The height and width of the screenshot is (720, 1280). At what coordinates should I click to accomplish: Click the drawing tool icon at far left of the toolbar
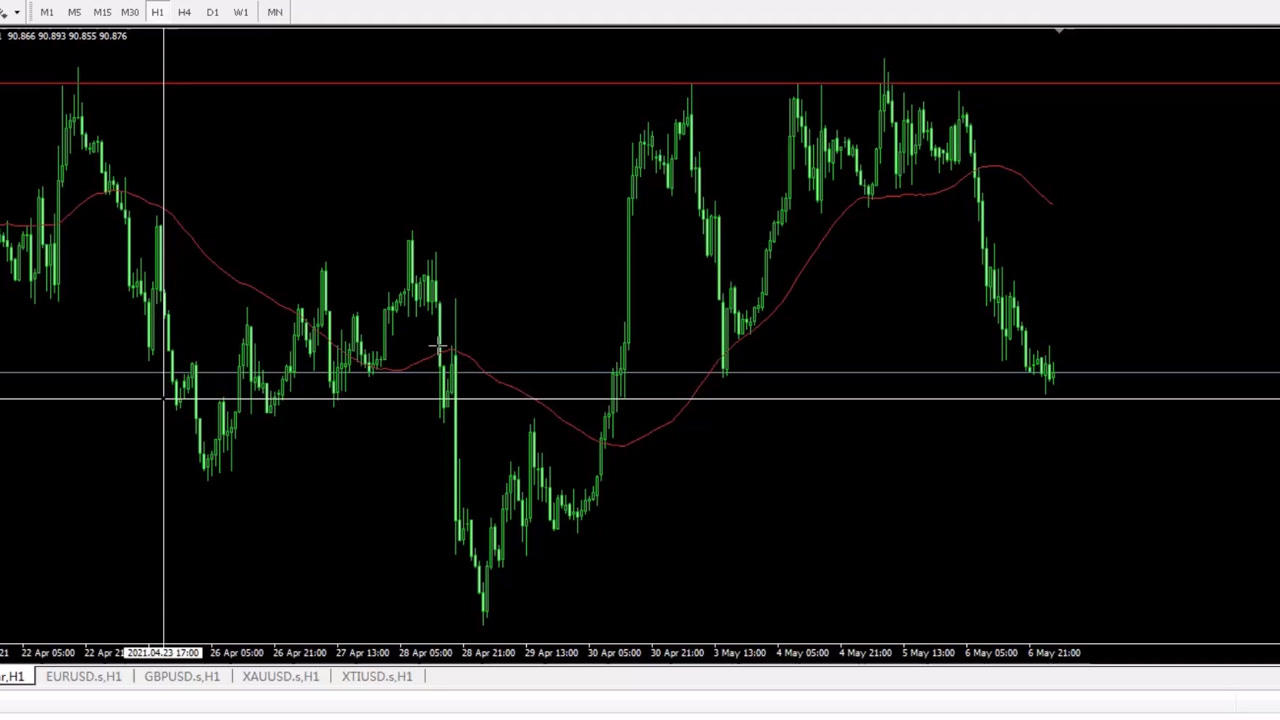4,12
